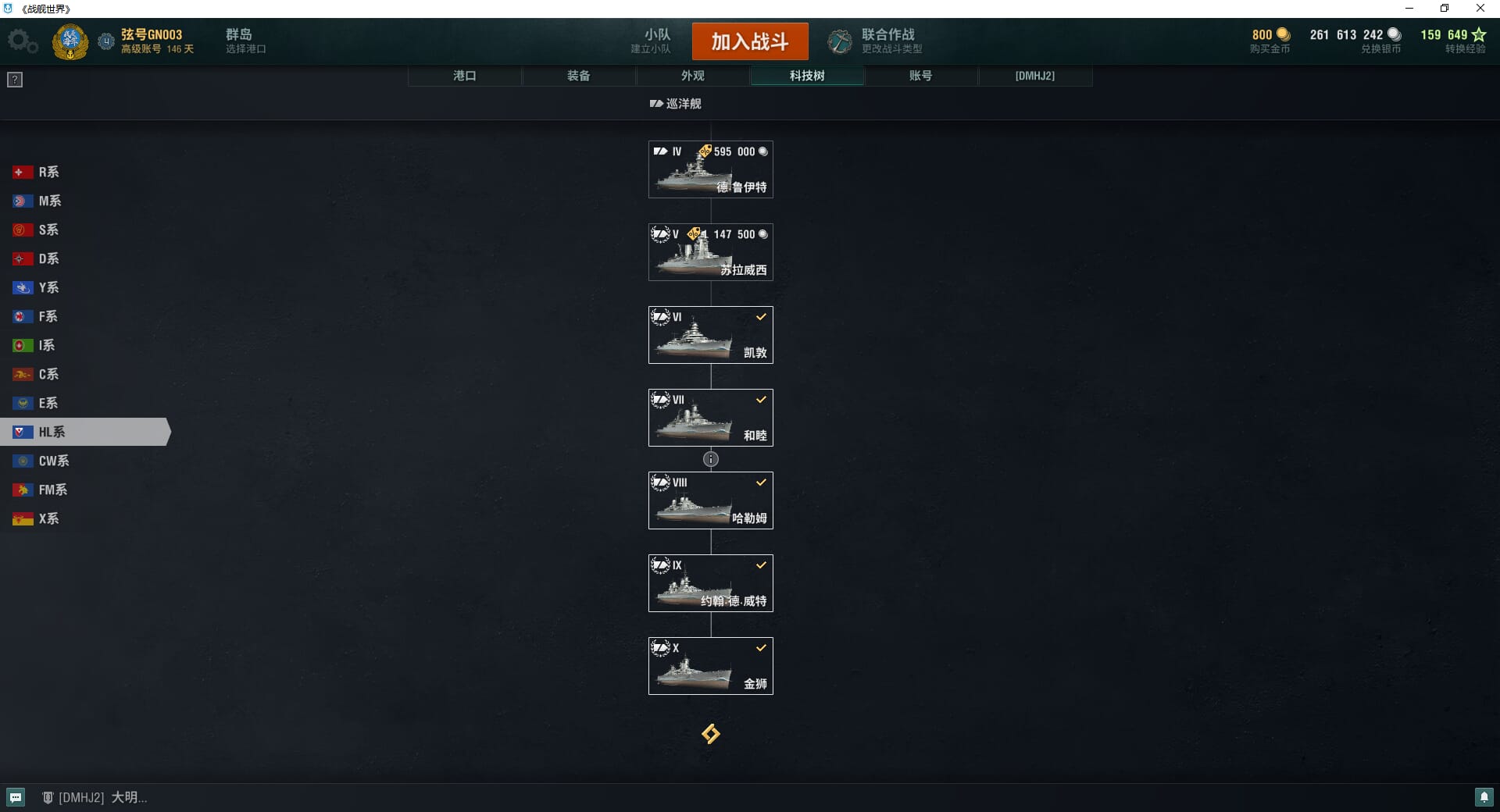Click the 联合作战 battle type icon
Screen dimensions: 1500x812
[840, 41]
